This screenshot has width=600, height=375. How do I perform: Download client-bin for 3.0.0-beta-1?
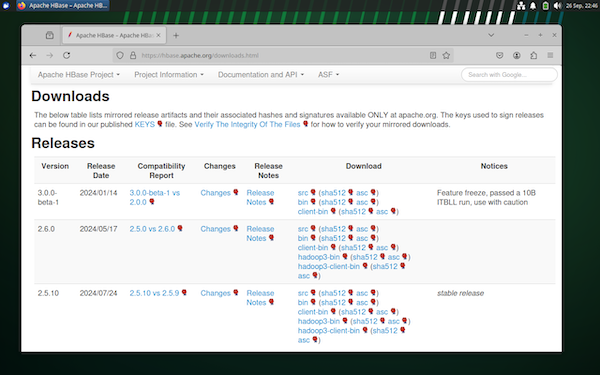tap(313, 212)
